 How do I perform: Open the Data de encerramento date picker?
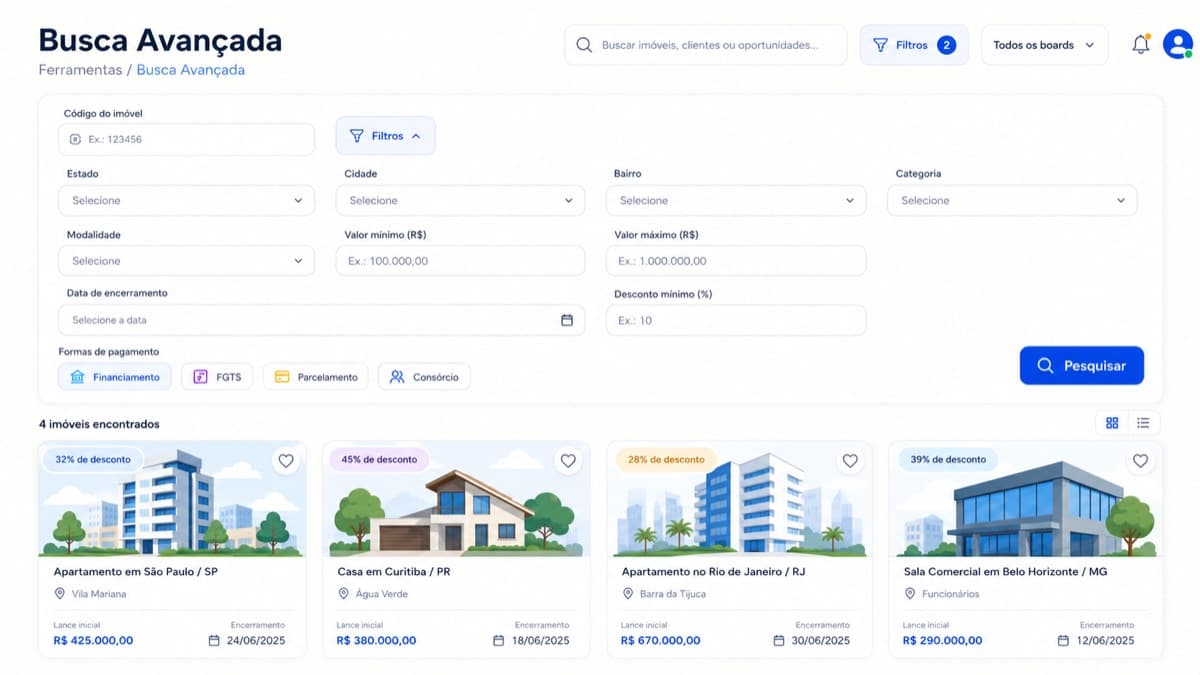click(x=321, y=320)
